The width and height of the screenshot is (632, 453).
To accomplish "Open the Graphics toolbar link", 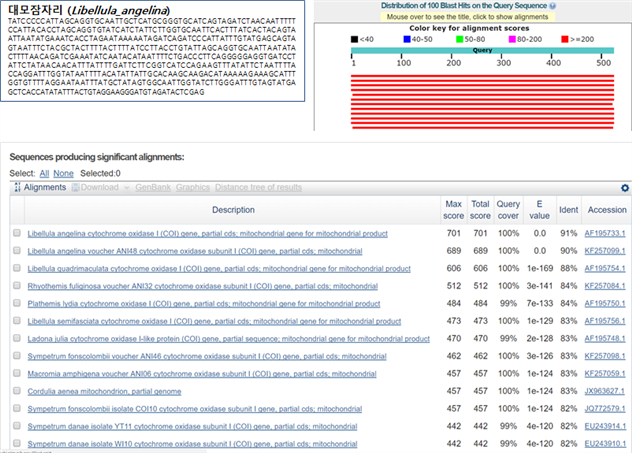I will [193, 187].
